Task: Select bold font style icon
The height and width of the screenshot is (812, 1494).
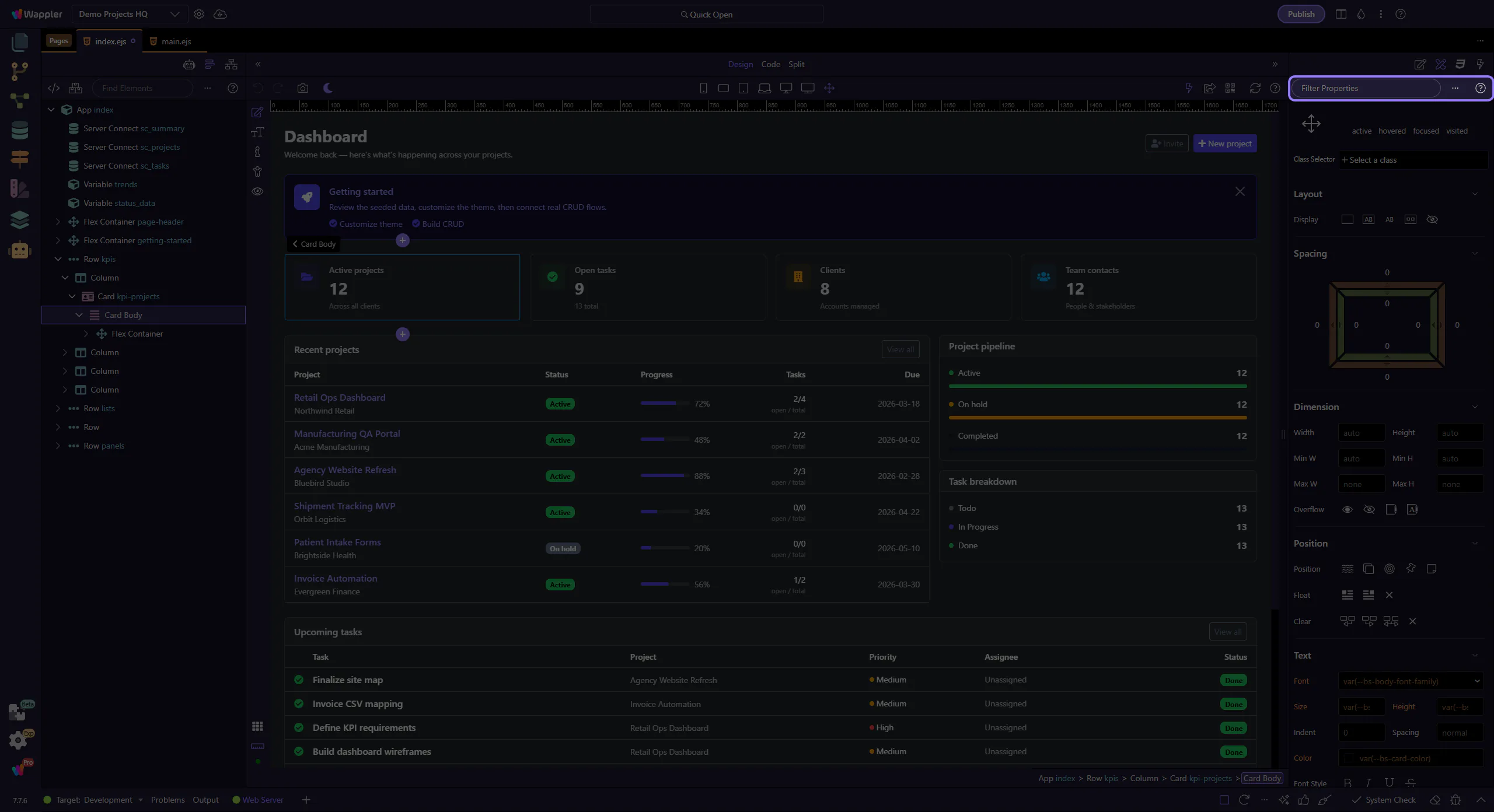Action: [x=1347, y=783]
